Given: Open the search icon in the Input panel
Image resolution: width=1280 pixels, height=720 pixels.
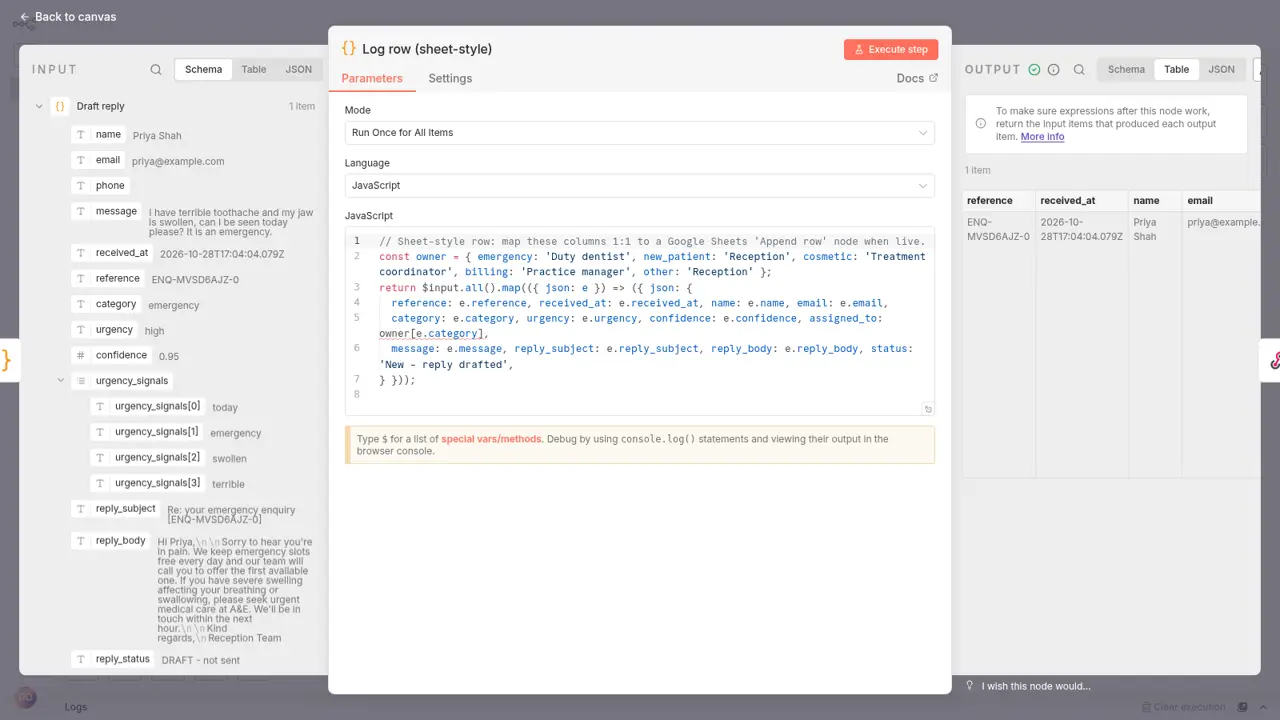Looking at the screenshot, I should (156, 70).
